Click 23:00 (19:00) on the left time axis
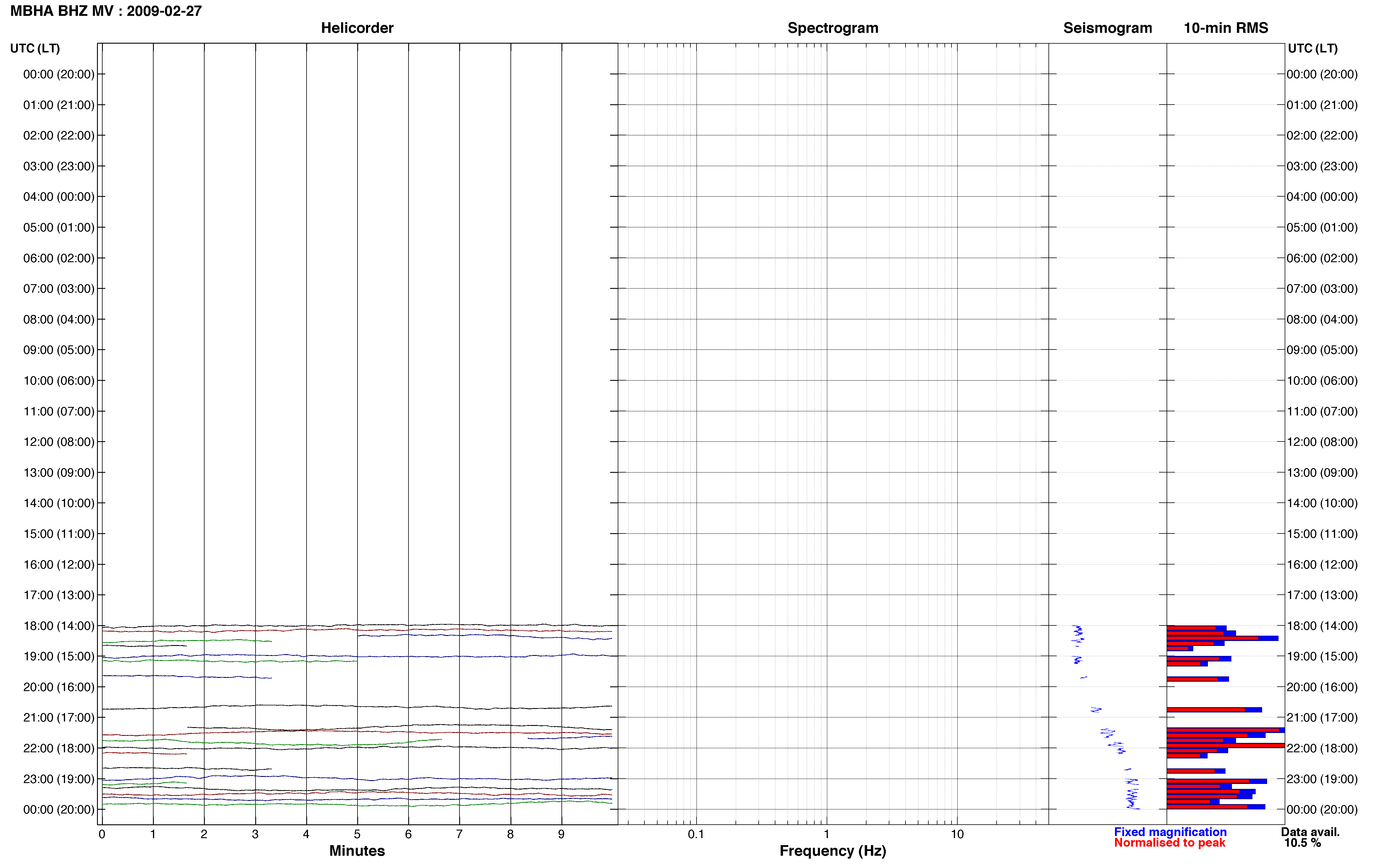This screenshot has height=868, width=1389. click(59, 779)
